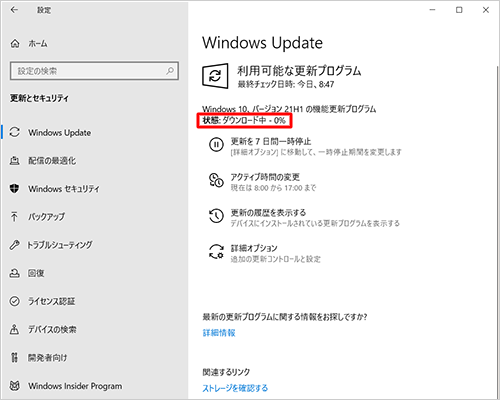Select Windows Update in the sidebar
The image size is (500, 400).
[x=59, y=133]
